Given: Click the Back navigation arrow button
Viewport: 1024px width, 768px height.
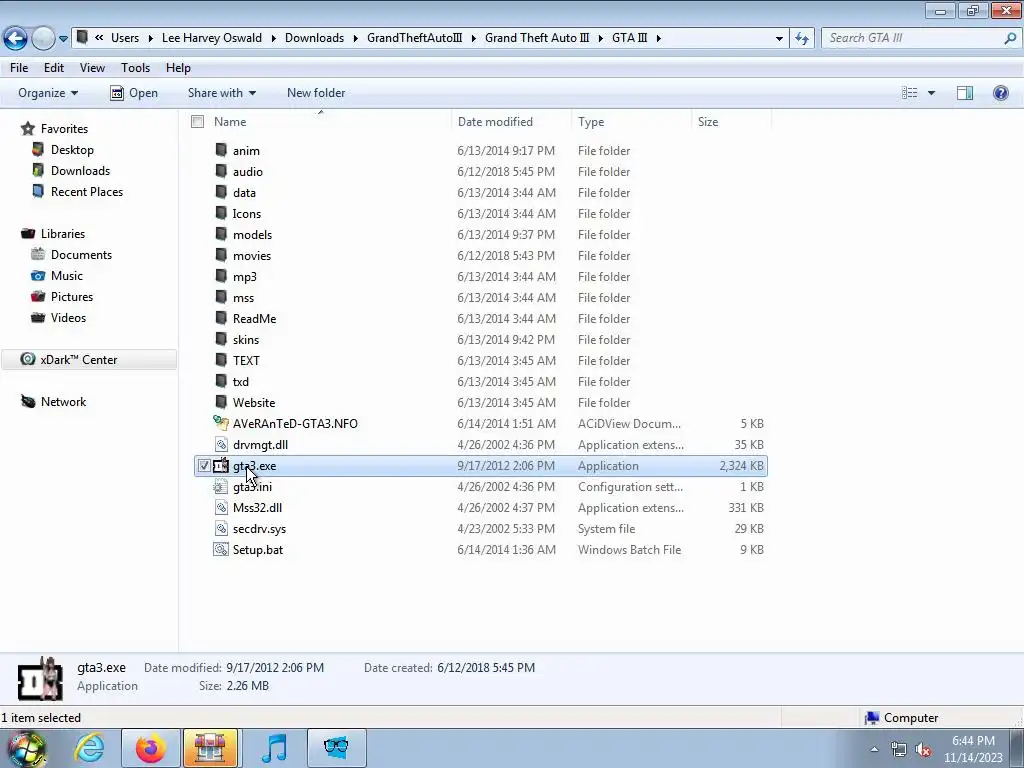Looking at the screenshot, I should pyautogui.click(x=15, y=39).
